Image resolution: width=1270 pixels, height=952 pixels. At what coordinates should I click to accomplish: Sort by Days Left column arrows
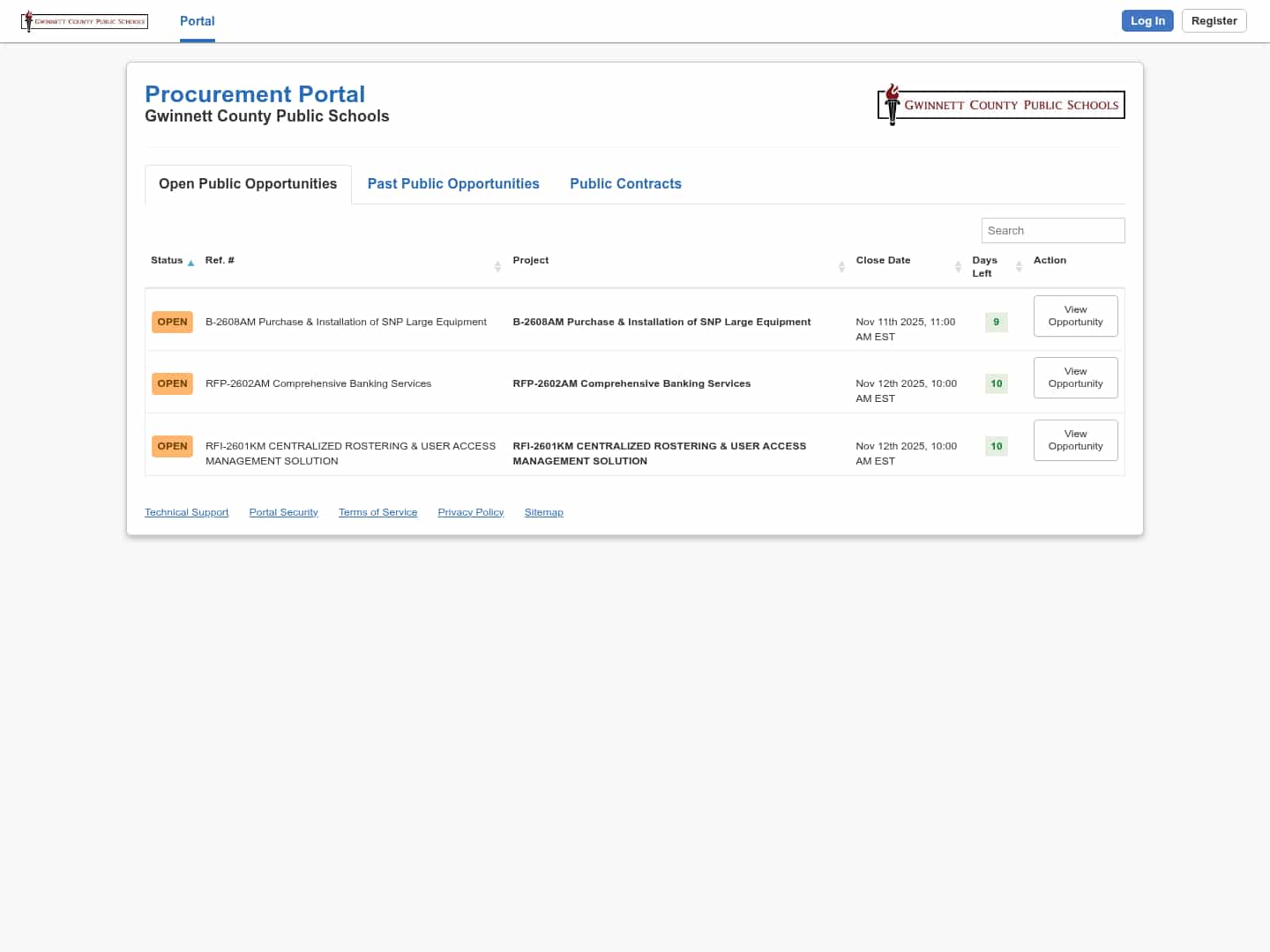coord(1019,266)
